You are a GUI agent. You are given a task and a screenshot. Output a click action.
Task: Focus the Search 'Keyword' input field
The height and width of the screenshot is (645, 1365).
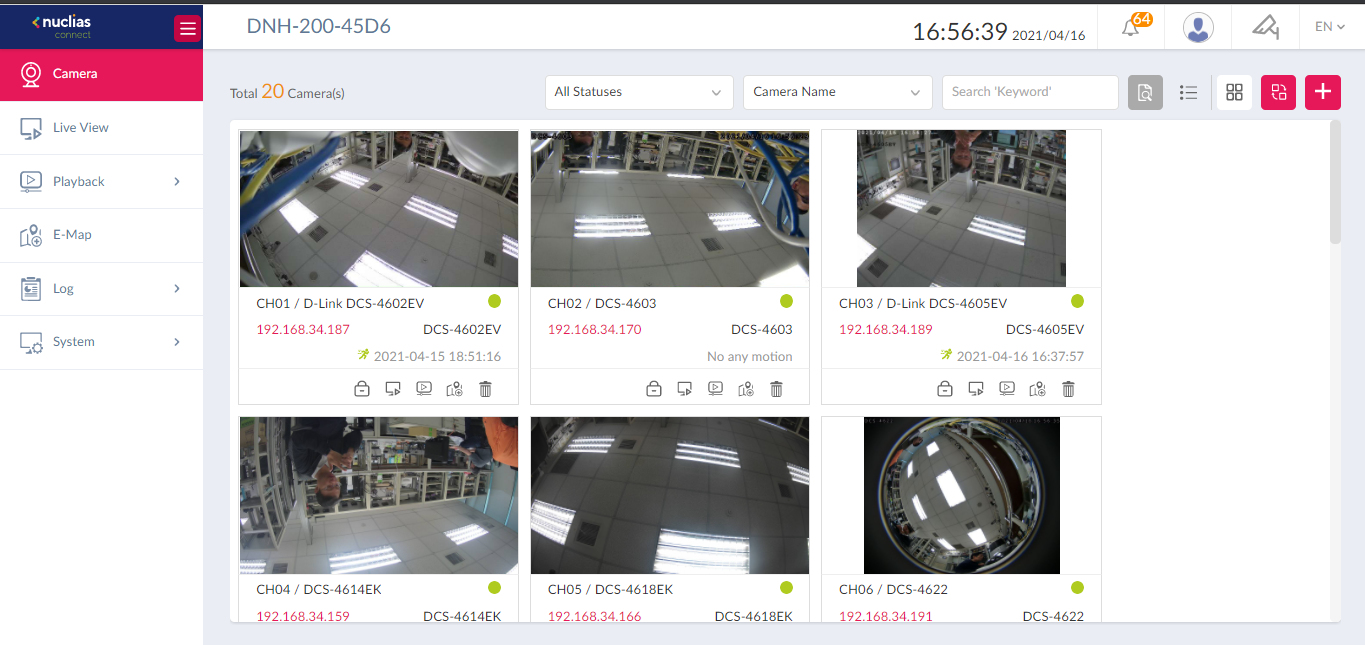click(1030, 92)
